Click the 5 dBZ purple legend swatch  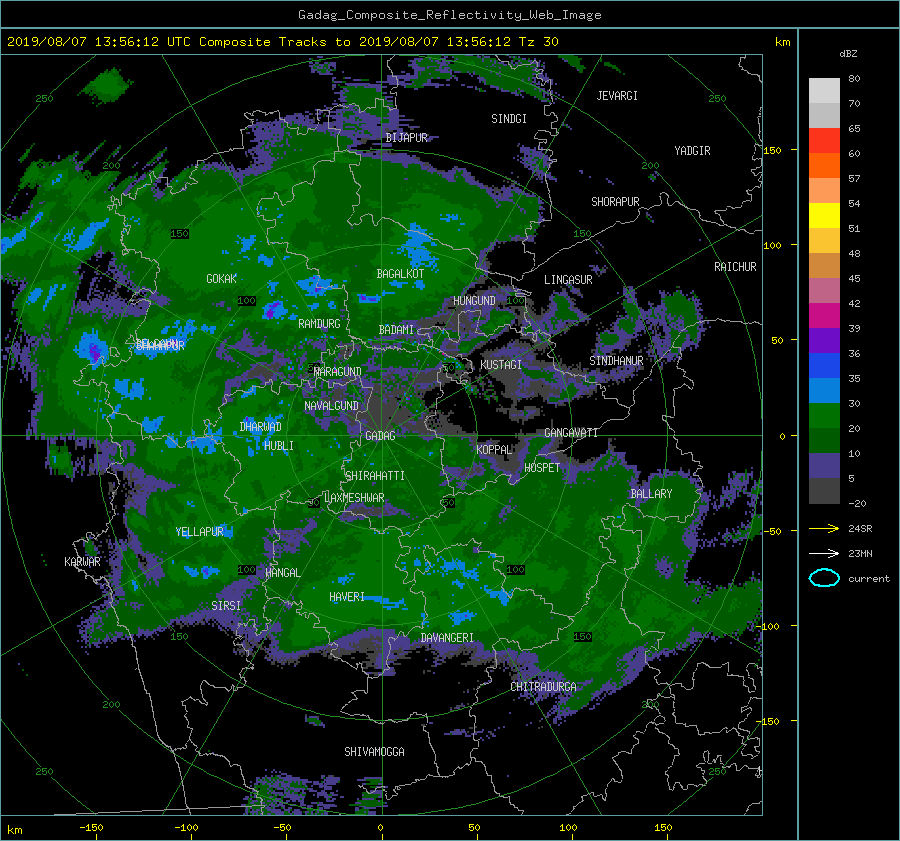click(x=824, y=466)
